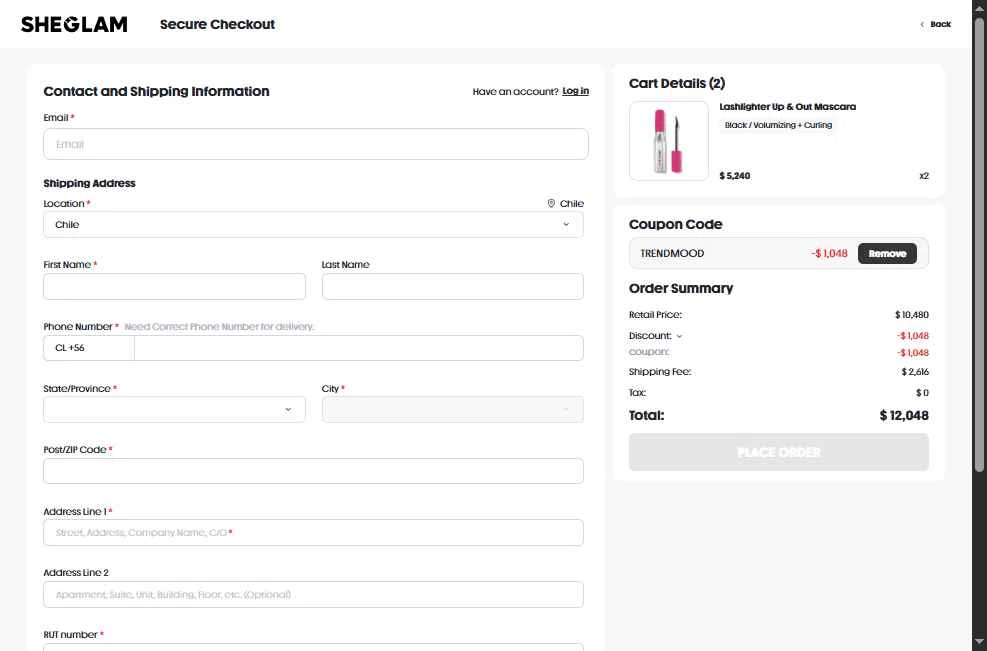Viewport: 987px width, 651px height.
Task: Focus the Email input field
Action: tap(316, 144)
